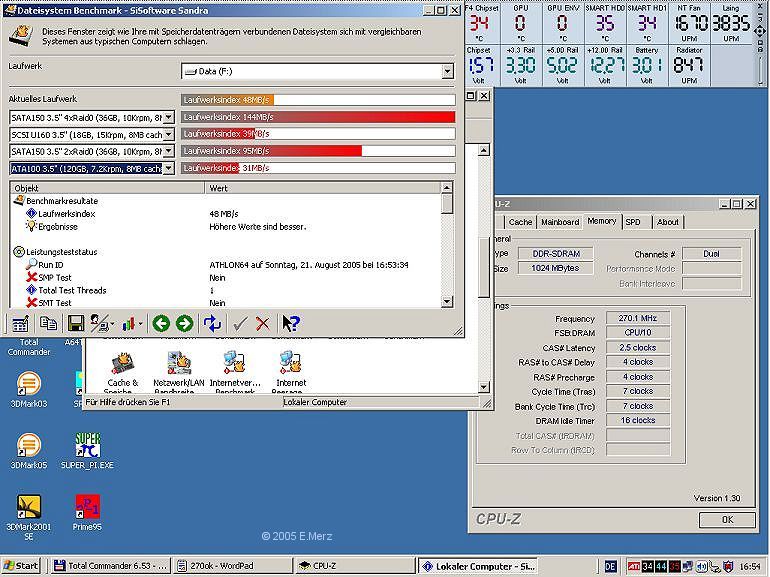
Task: Open the SATA150 4xRaid0 comparison dropdown
Action: point(168,117)
